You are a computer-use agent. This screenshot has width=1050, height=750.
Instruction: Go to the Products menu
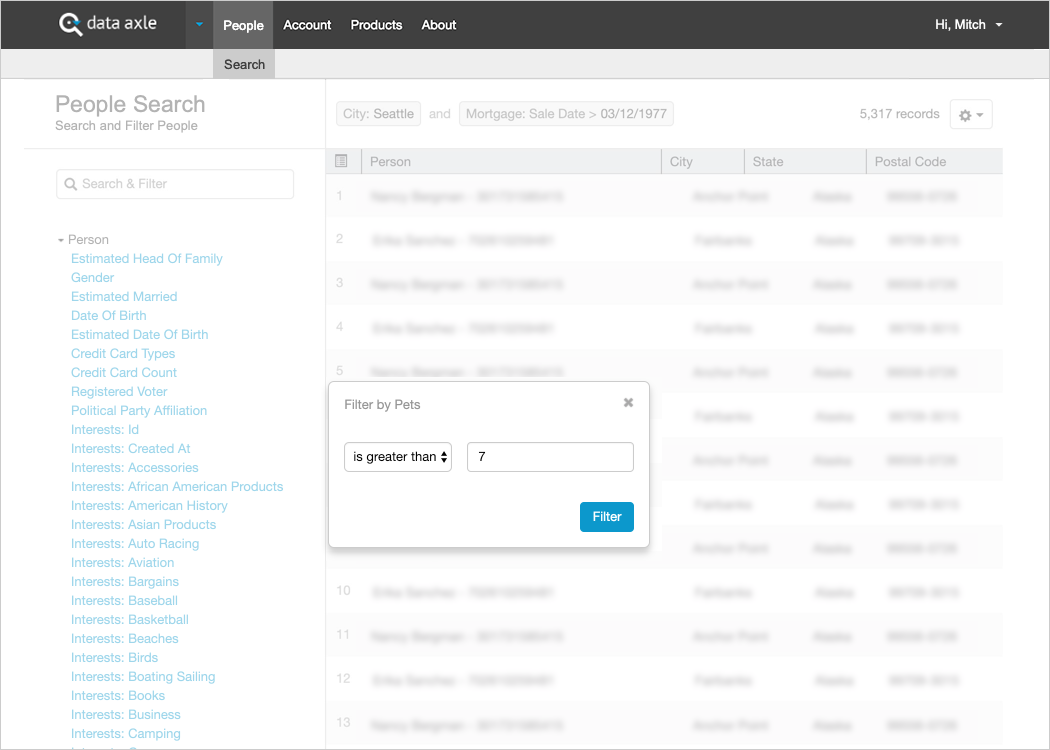376,25
